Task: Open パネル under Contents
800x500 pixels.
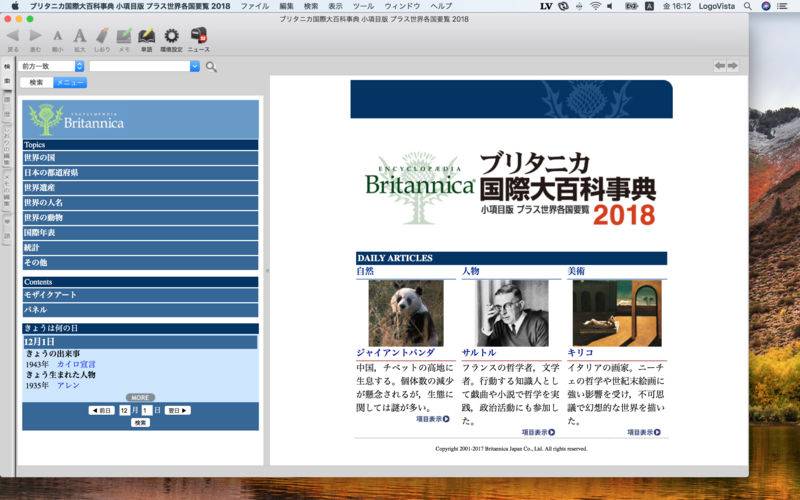Action: click(140, 310)
